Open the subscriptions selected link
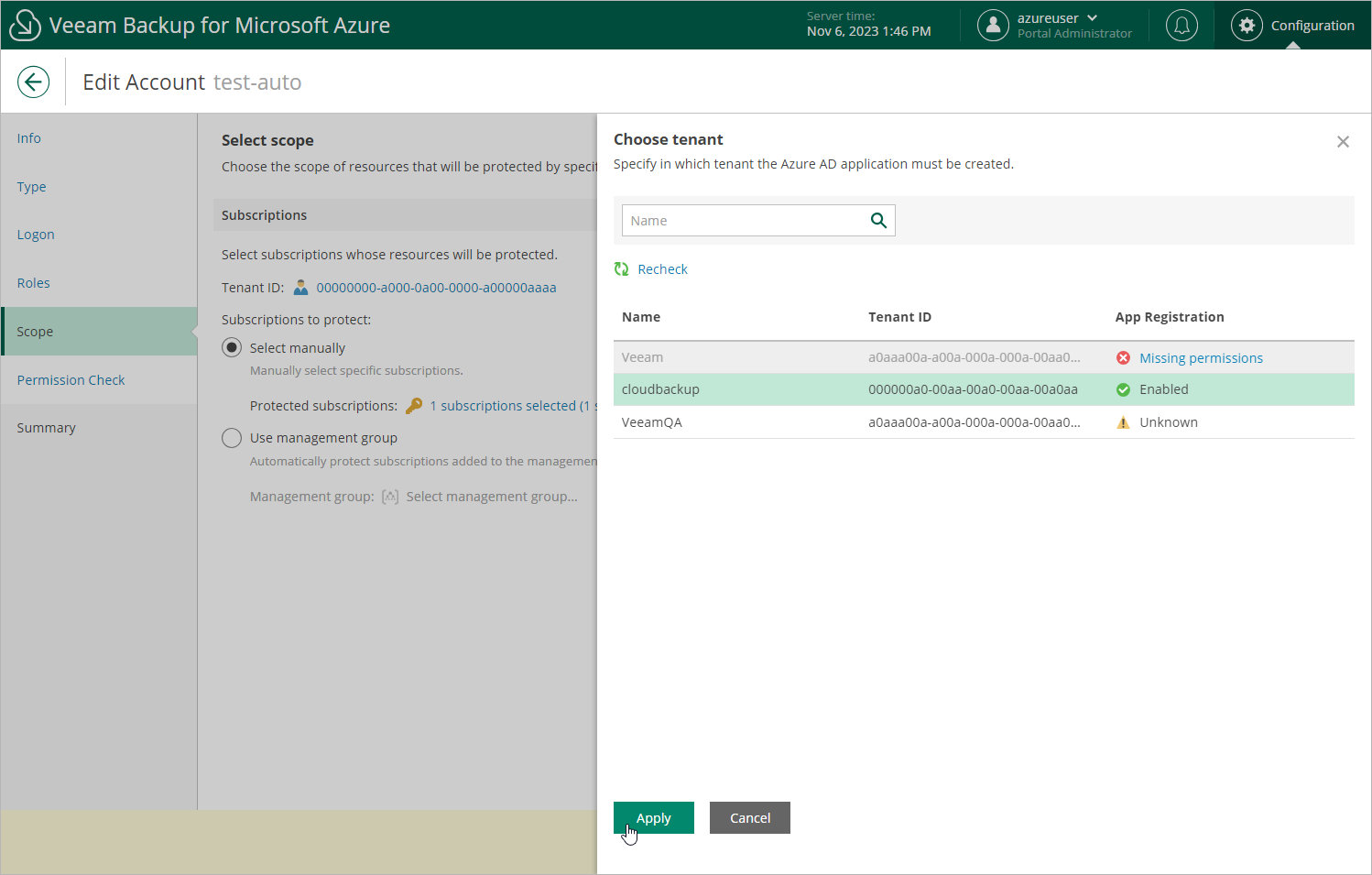 (x=513, y=406)
